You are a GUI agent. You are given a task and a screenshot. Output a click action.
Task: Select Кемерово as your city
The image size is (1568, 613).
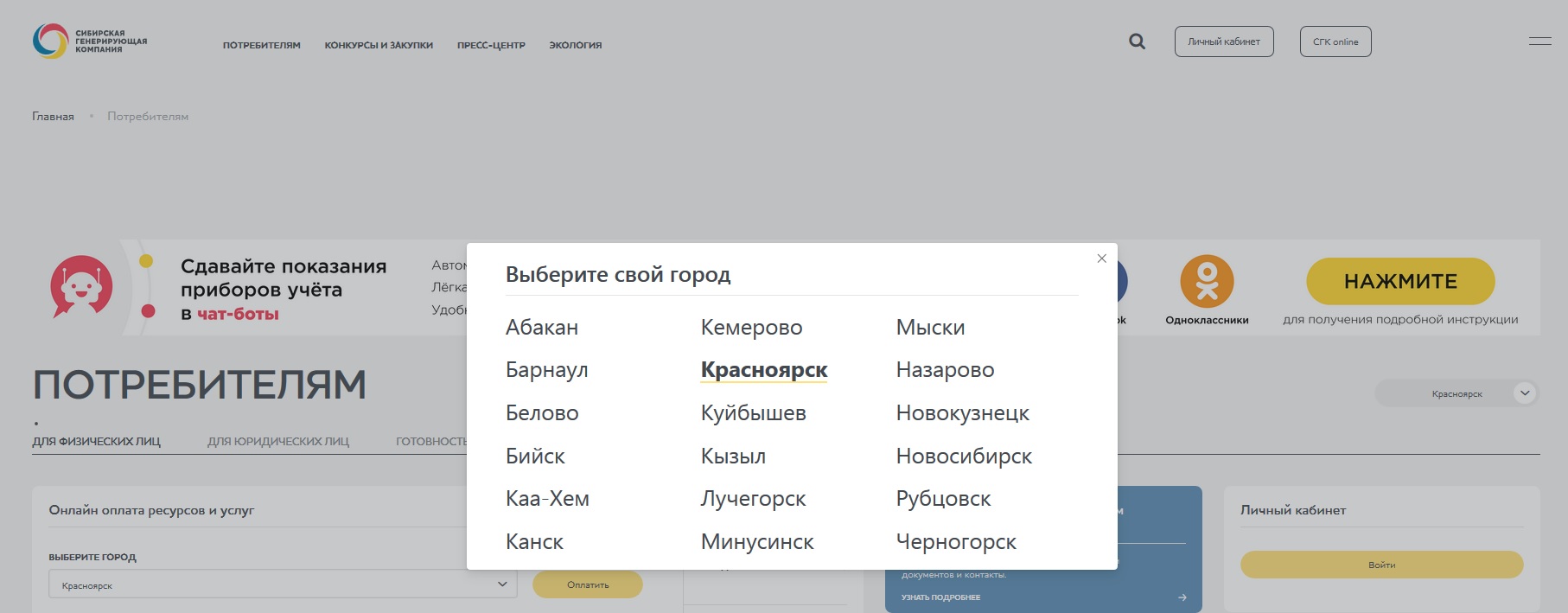(x=751, y=328)
